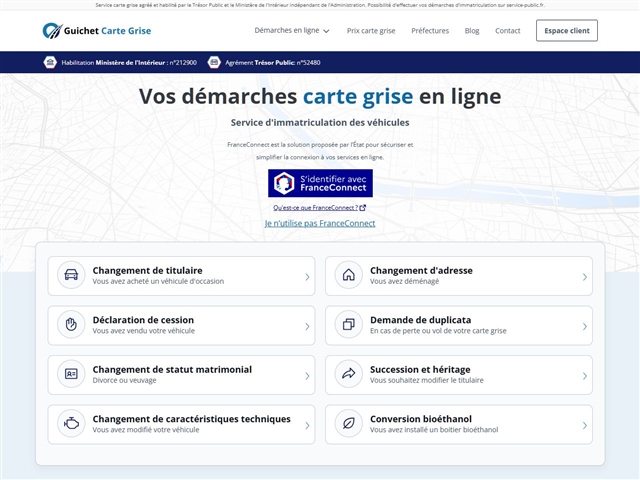Click the Habilitation Ministère de l'Intérieur n°212900 text
This screenshot has width=640, height=480.
[x=129, y=62]
